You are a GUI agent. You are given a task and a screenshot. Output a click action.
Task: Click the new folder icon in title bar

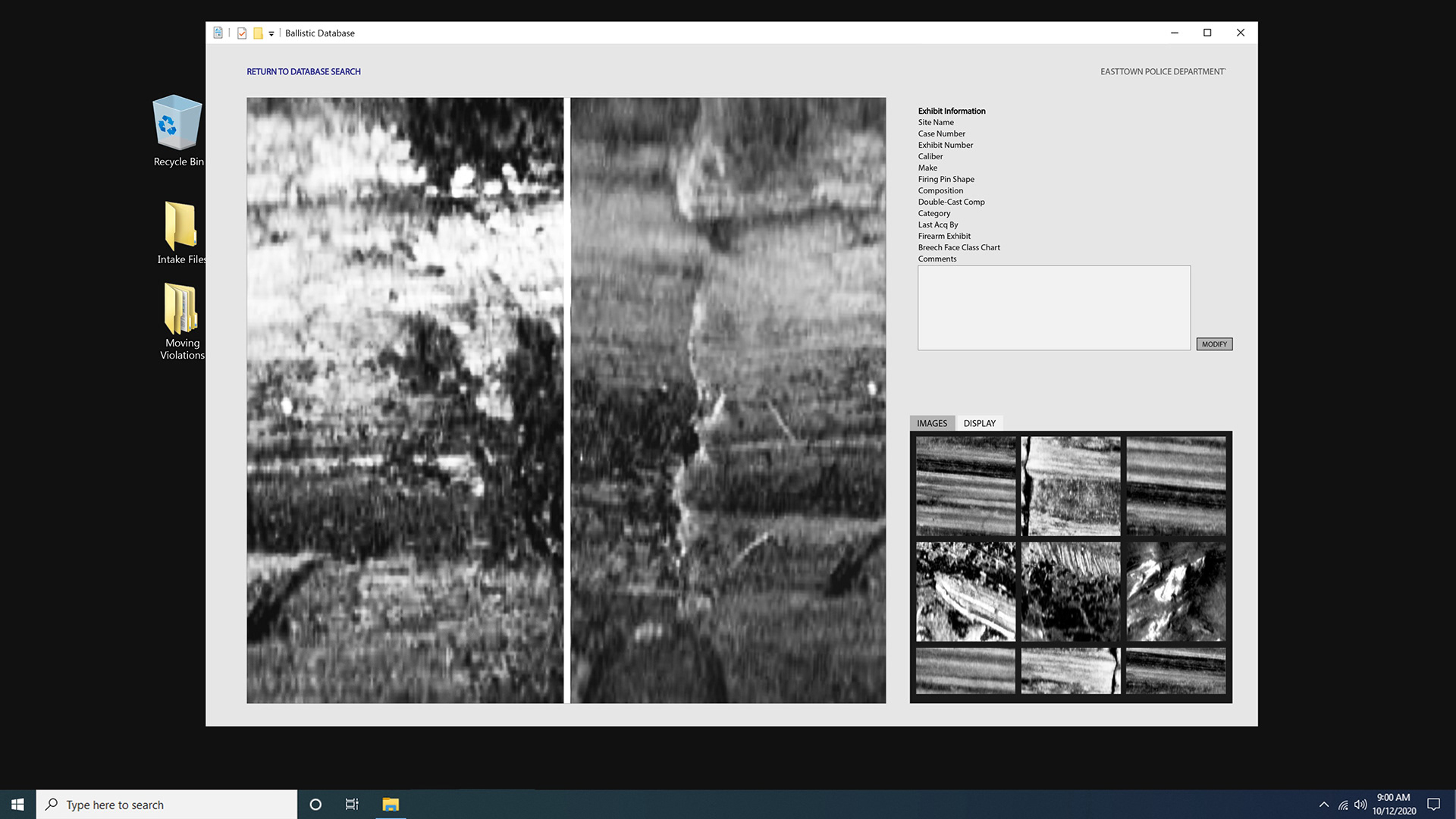pyautogui.click(x=258, y=33)
